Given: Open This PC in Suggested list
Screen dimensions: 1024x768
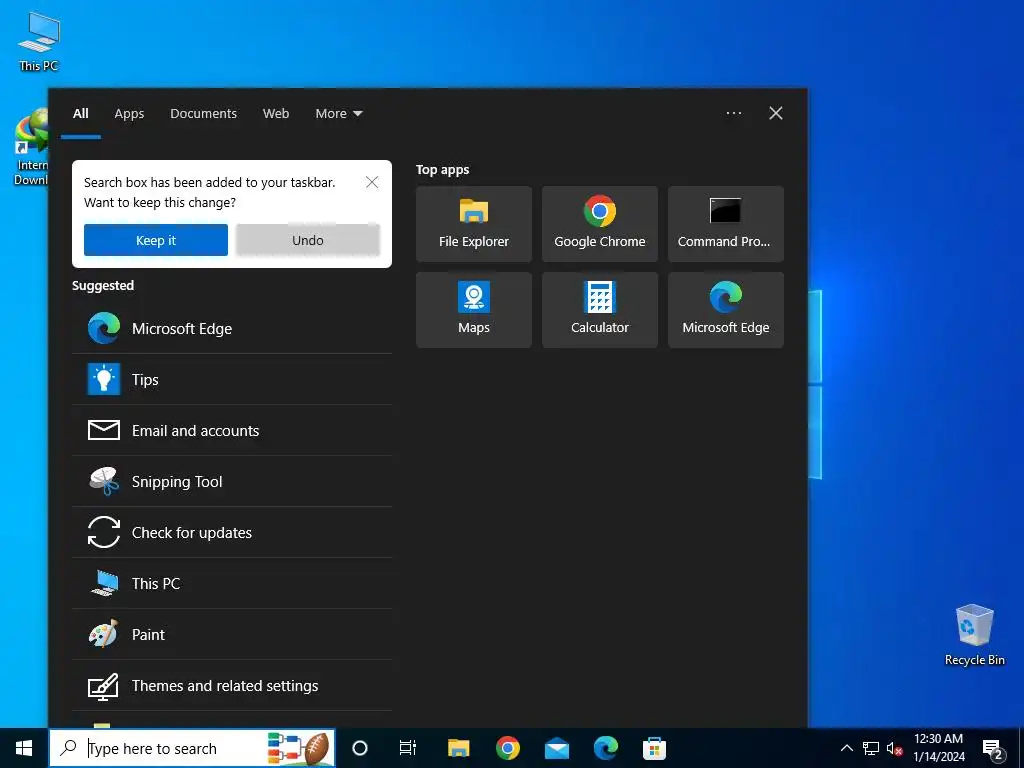Looking at the screenshot, I should pyautogui.click(x=232, y=583).
